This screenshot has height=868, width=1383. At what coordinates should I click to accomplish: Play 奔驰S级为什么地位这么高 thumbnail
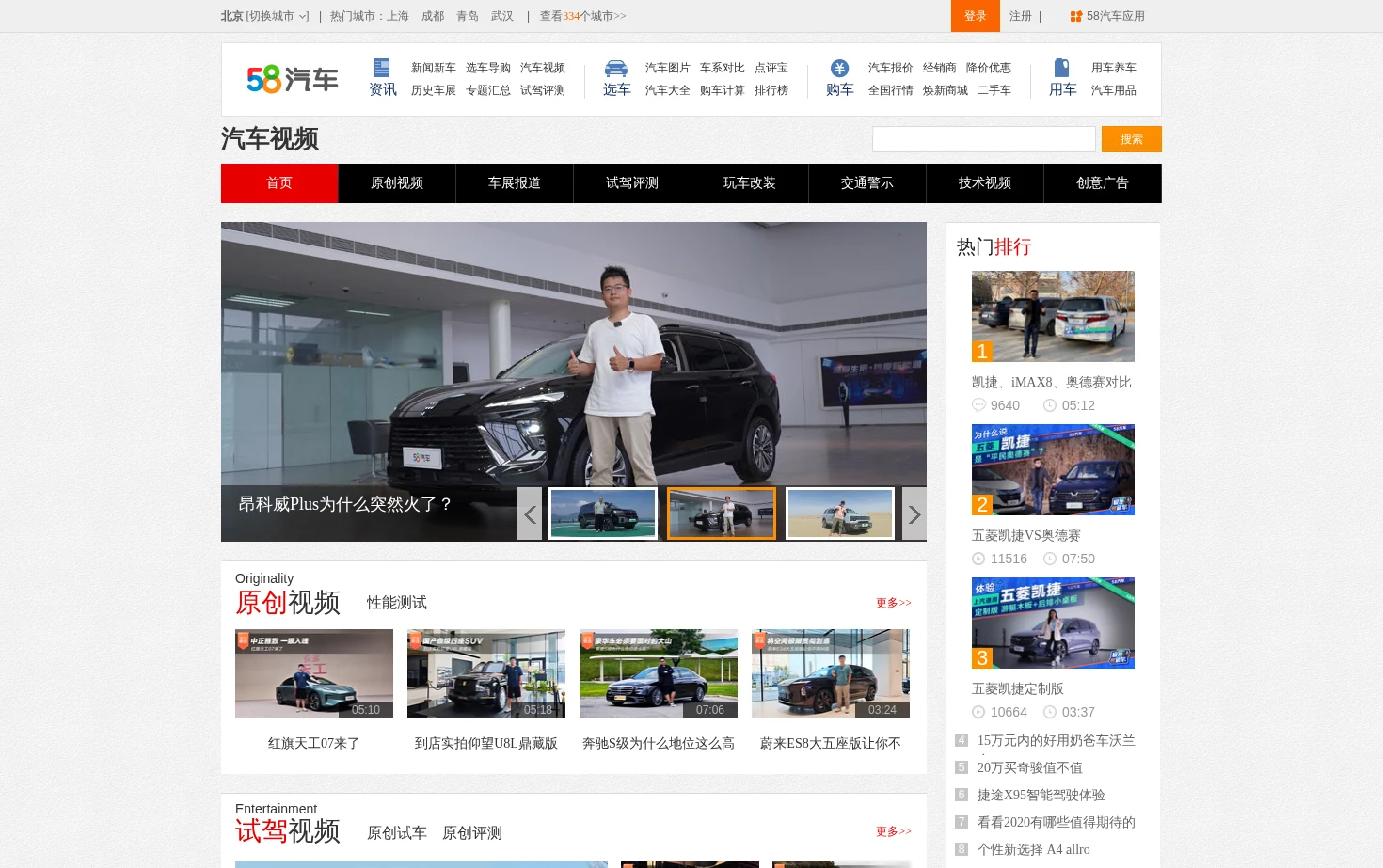[x=659, y=673]
